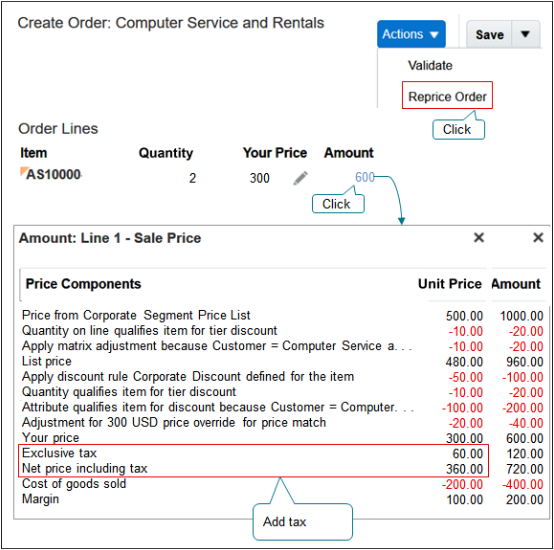Click the Item column header
The height and width of the screenshot is (550, 554).
34,153
